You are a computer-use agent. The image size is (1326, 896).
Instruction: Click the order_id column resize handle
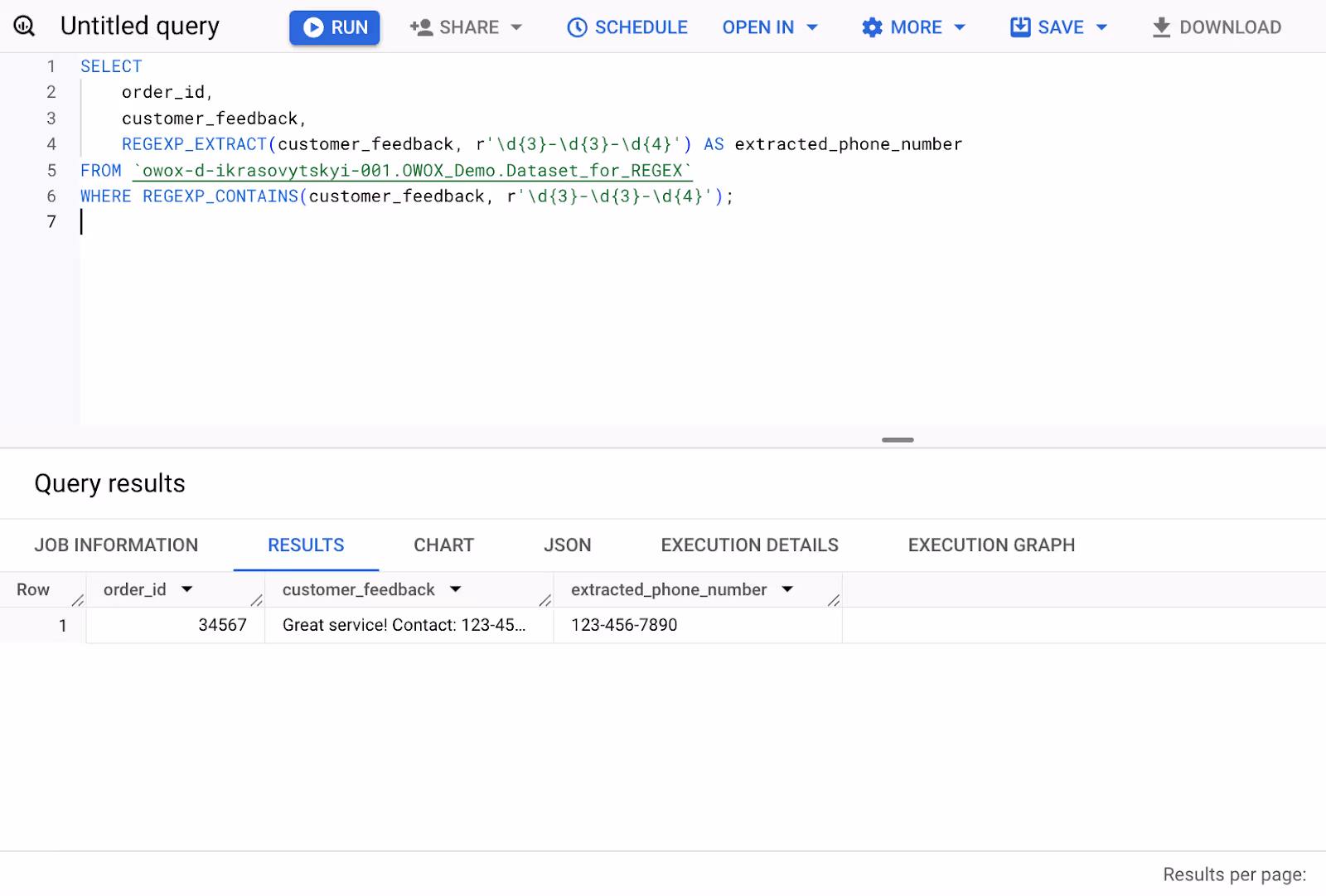click(257, 600)
